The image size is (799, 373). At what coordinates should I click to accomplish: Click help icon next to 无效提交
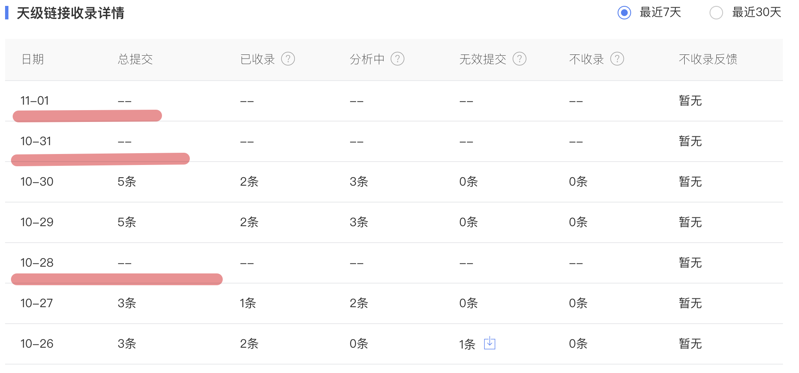point(519,59)
